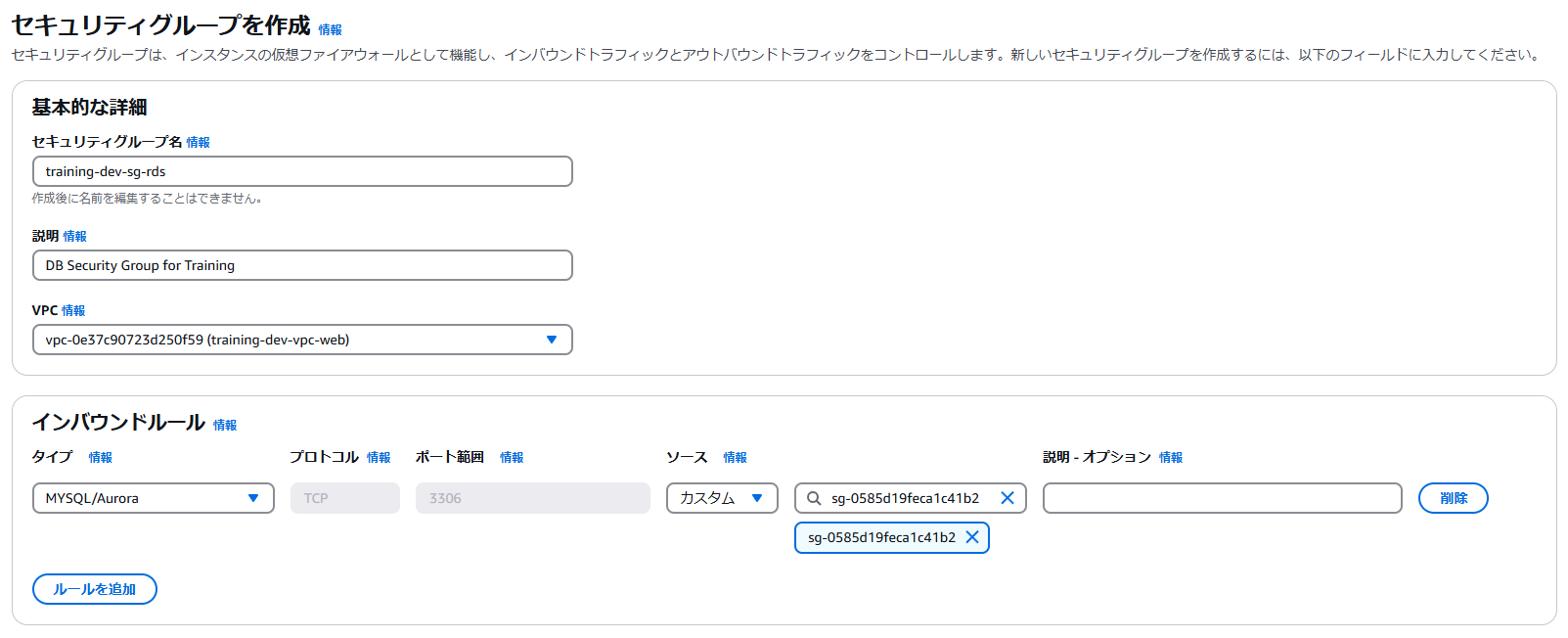
Task: Open the 情報 link next to VPC
Action: 73,310
